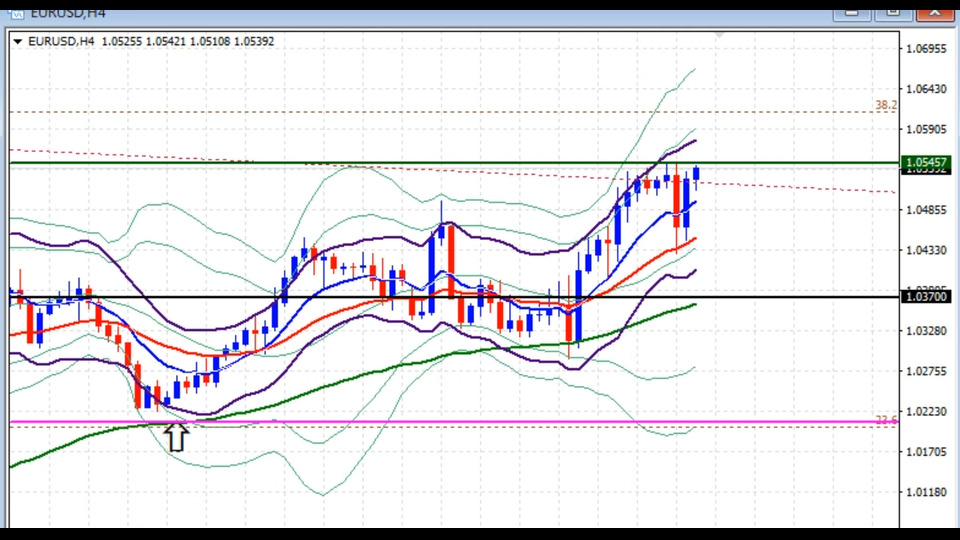Screen dimensions: 960x540
Task: Click the rightmost blue candlestick
Action: (x=696, y=173)
